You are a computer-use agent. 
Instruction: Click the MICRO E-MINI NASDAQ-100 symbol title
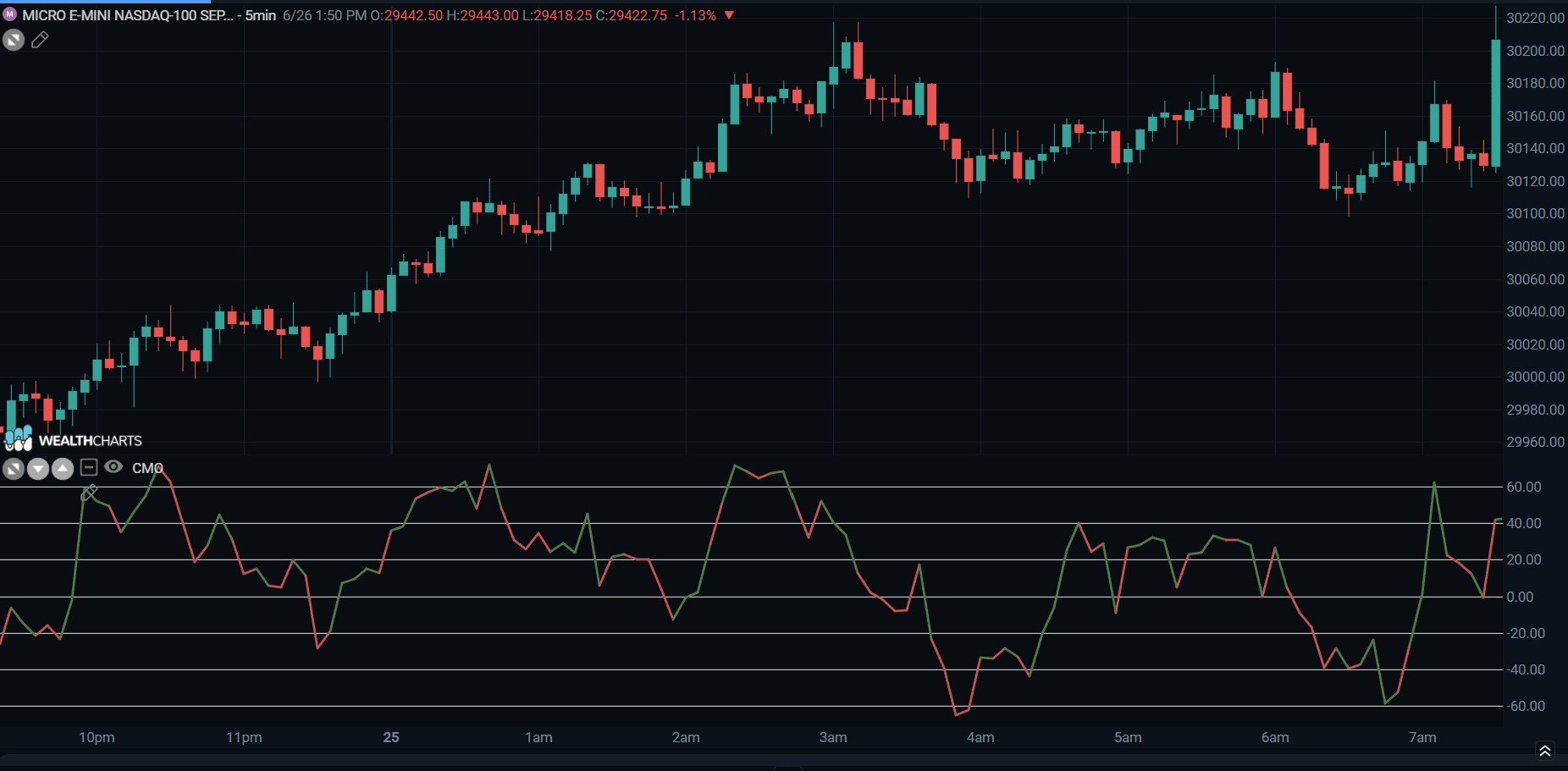tap(128, 15)
